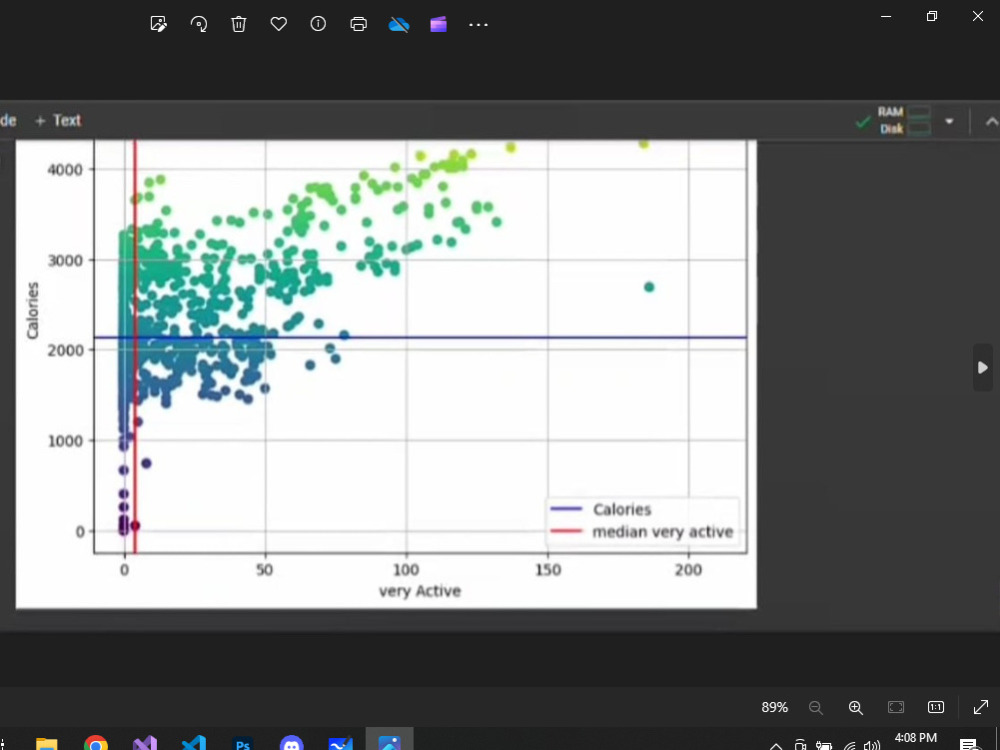This screenshot has height=750, width=1000.
Task: Open the Edit image tool
Action: (158, 24)
